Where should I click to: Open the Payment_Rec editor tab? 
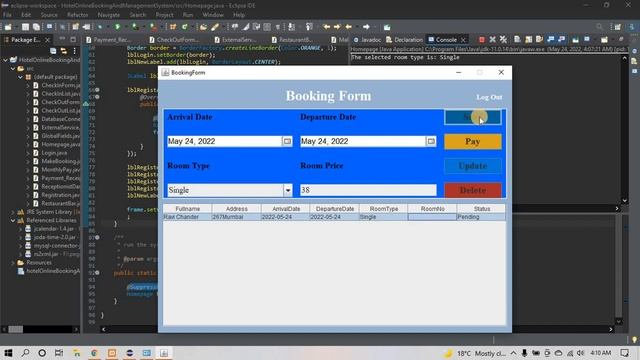coord(109,40)
